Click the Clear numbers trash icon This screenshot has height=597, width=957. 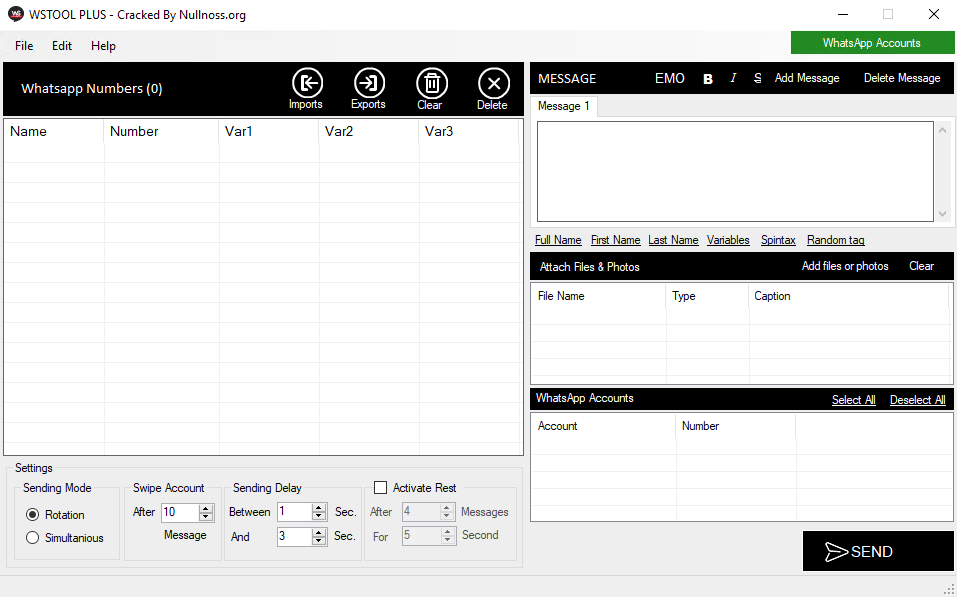(x=431, y=83)
